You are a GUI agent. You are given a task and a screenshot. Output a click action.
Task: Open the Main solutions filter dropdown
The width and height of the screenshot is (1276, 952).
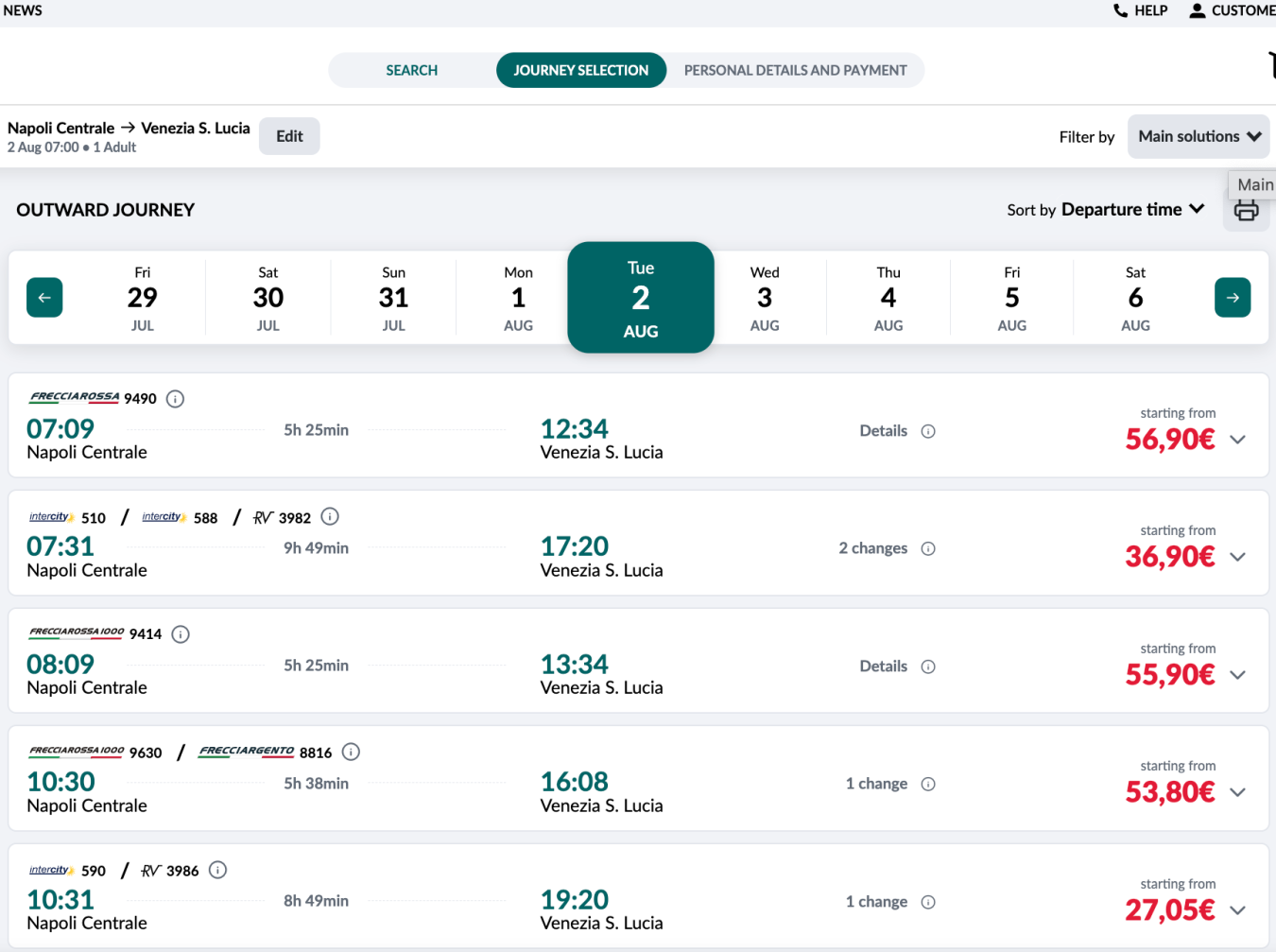pyautogui.click(x=1198, y=136)
